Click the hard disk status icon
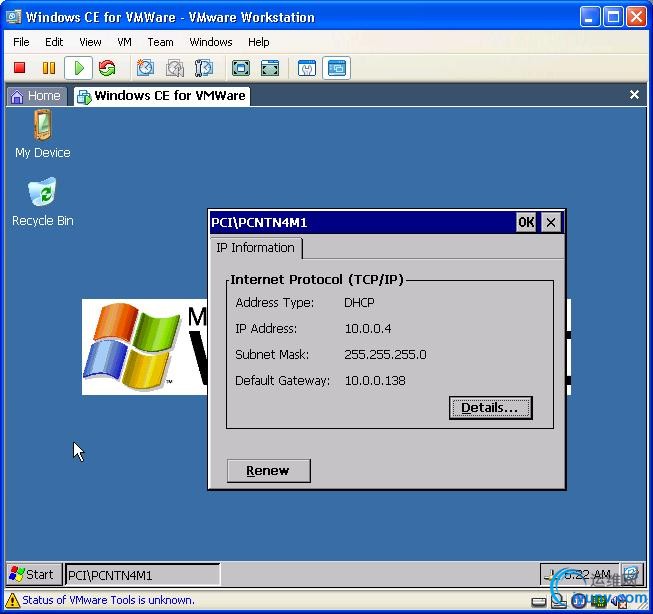This screenshot has width=653, height=614. [x=538, y=602]
